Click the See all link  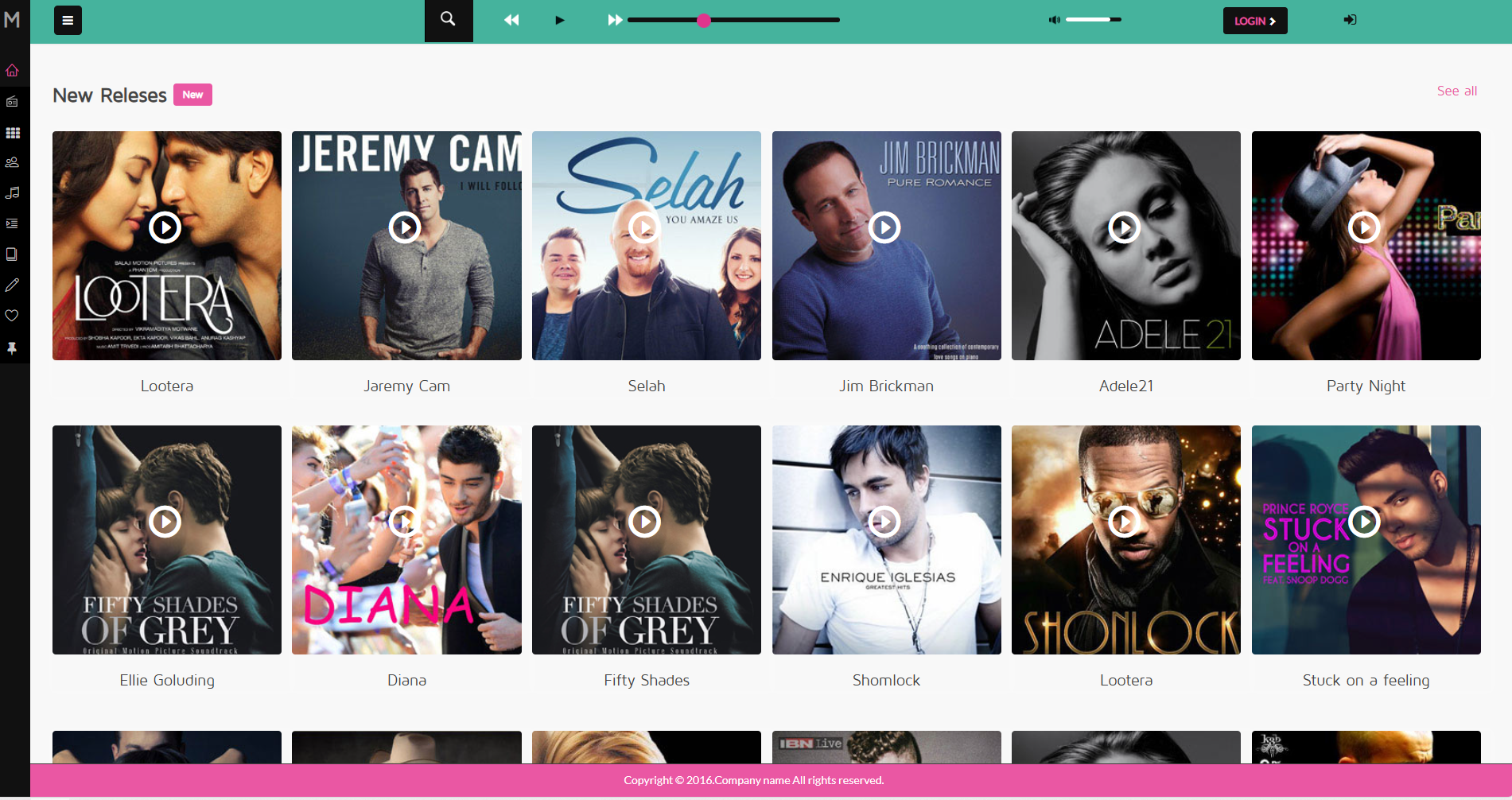coord(1456,91)
